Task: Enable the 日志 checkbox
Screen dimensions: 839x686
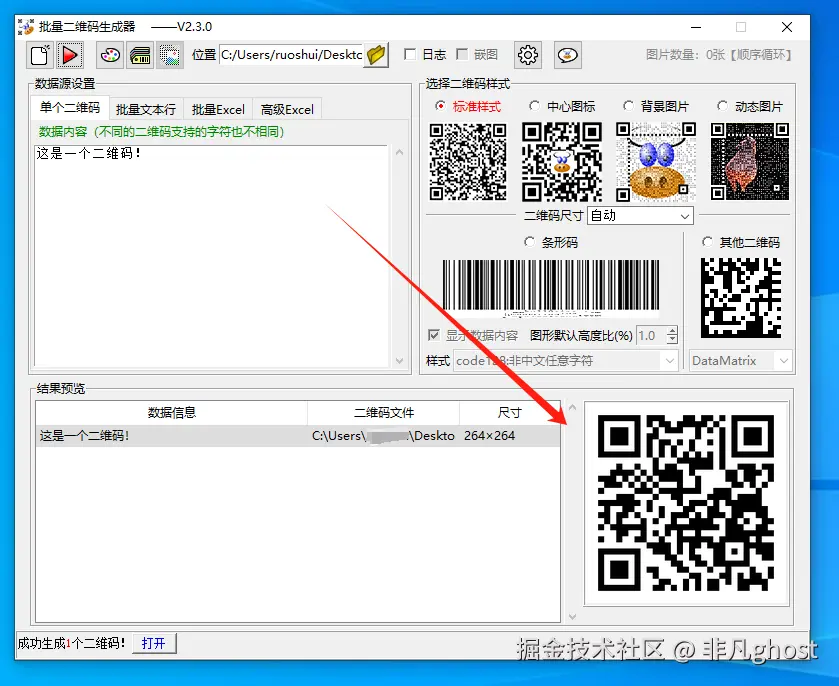Action: (410, 54)
